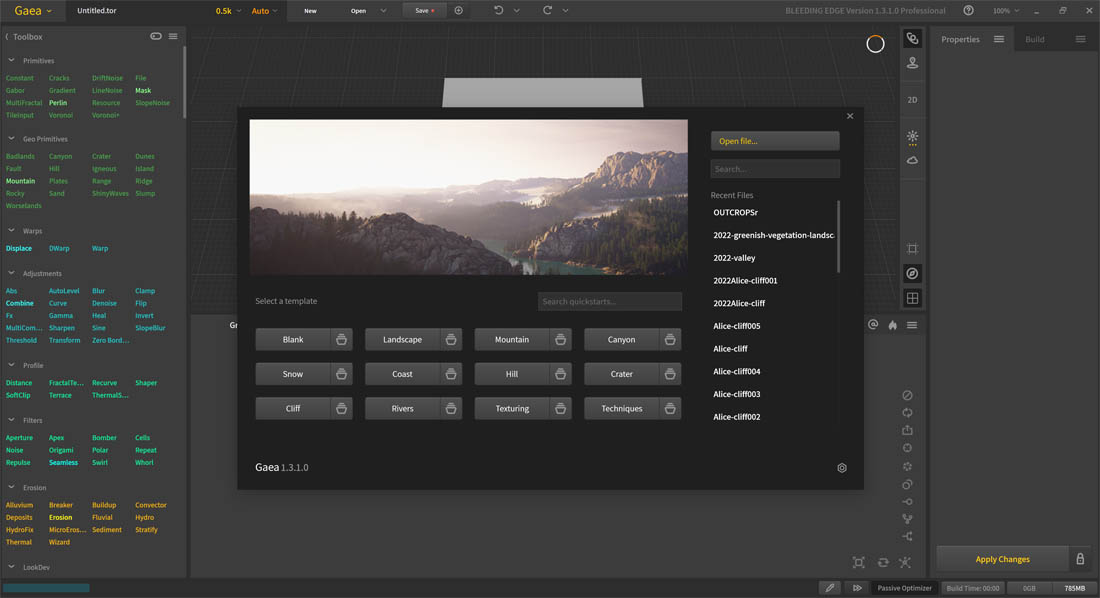
Task: Click the pencil icon in status bar
Action: pyautogui.click(x=829, y=588)
